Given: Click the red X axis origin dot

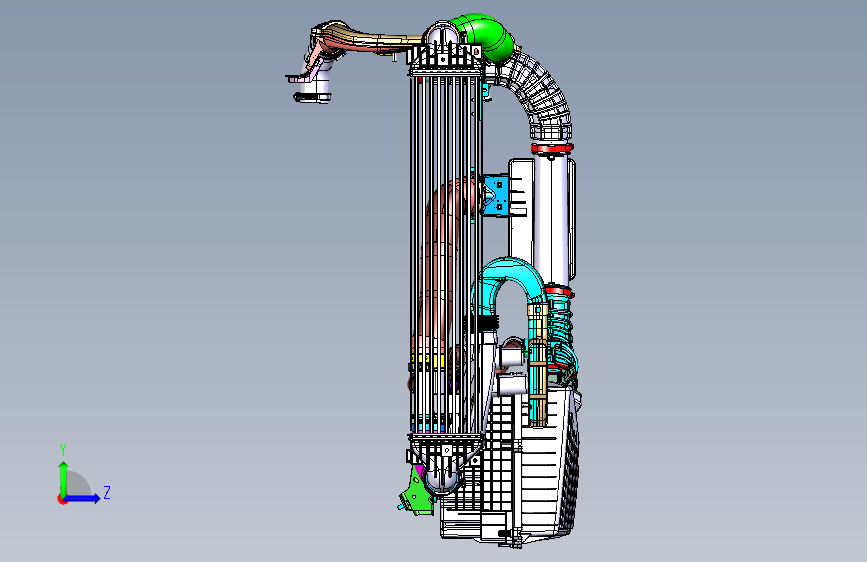Looking at the screenshot, I should pos(62,499).
